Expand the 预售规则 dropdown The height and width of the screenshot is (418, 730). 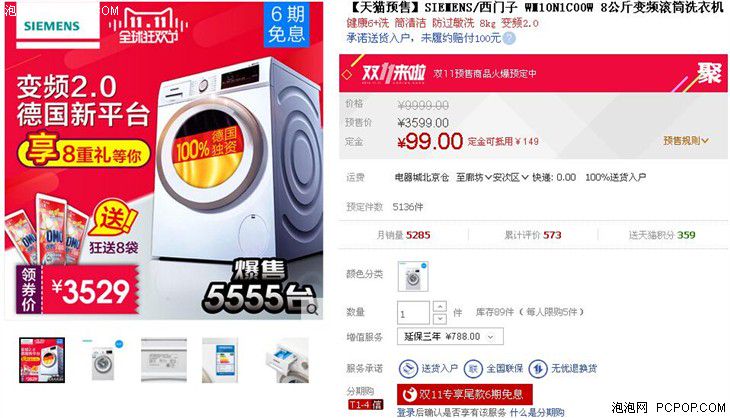pos(686,141)
